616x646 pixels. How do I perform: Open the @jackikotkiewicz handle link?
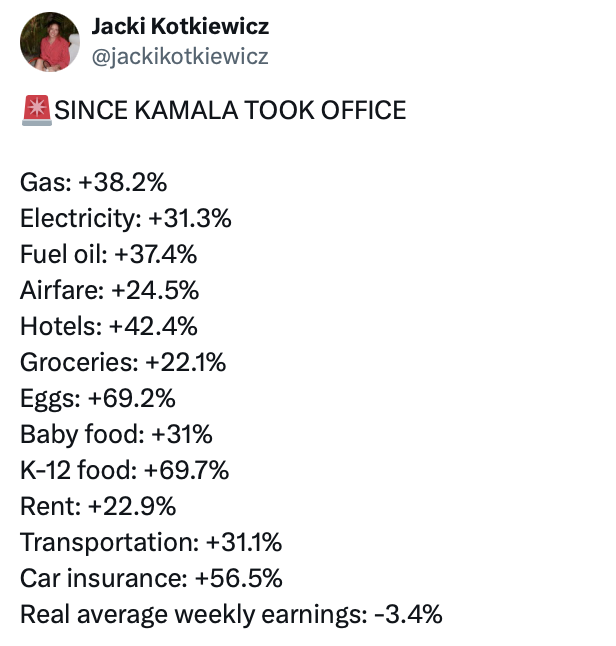click(x=180, y=56)
